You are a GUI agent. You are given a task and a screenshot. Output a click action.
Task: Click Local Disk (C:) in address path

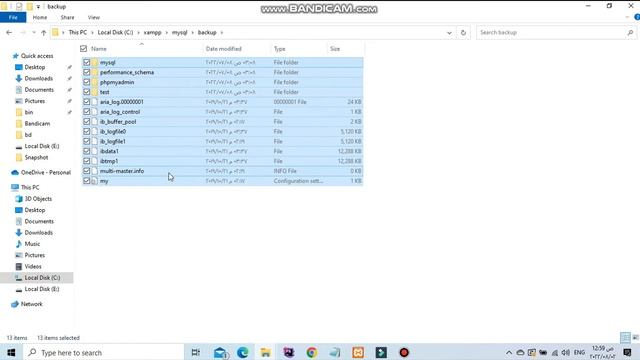[x=115, y=33]
